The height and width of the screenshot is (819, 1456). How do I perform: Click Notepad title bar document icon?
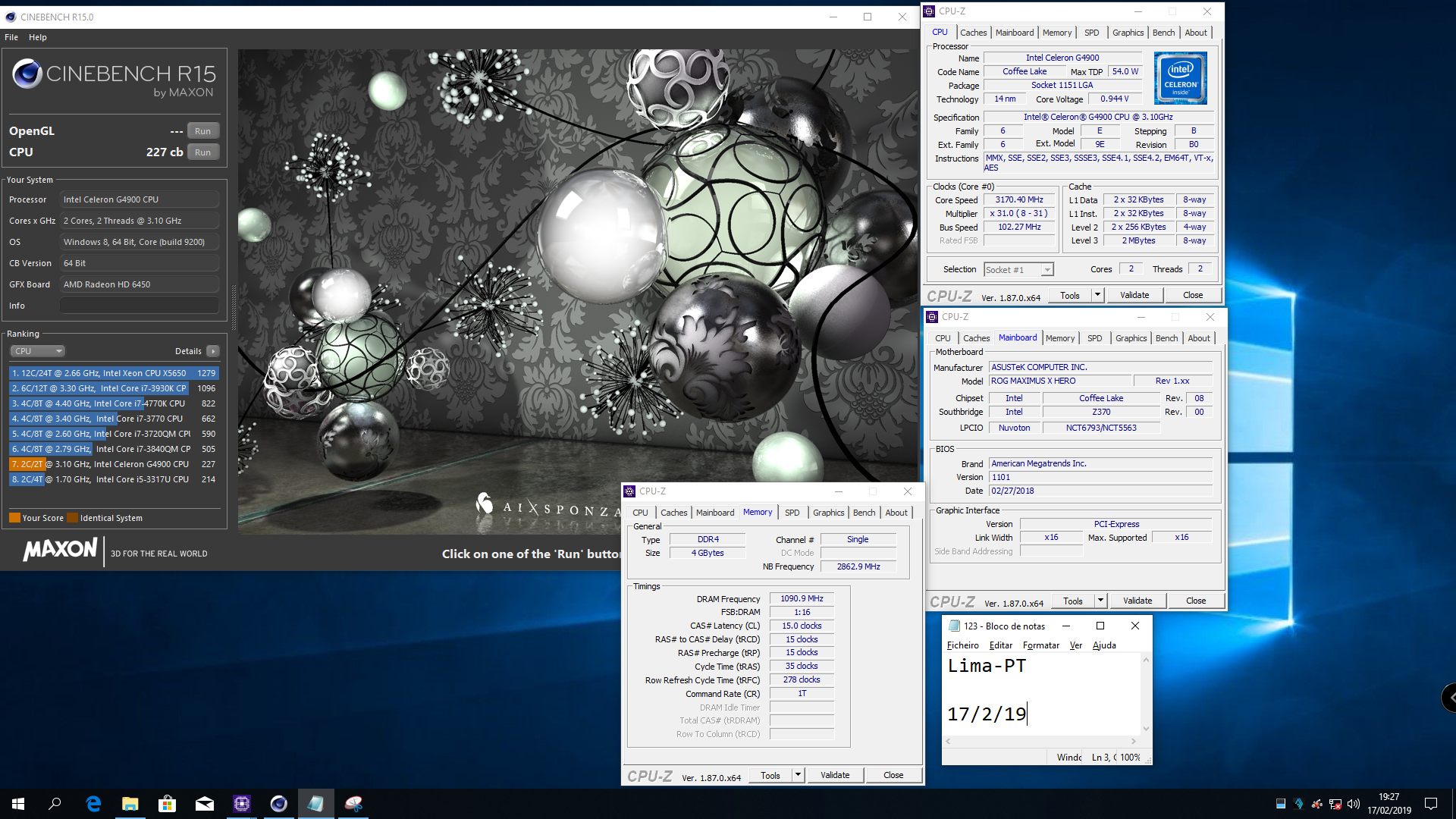click(x=954, y=626)
